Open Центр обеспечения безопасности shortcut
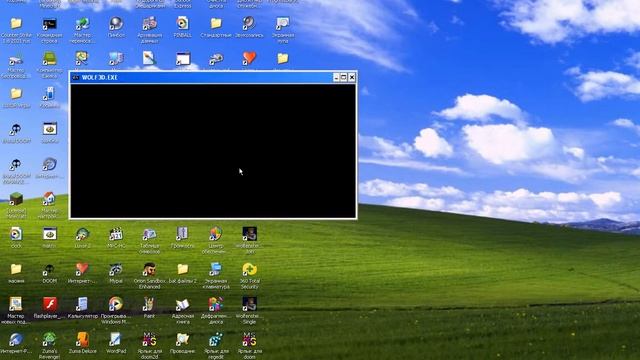Viewport: 640px width, 360px height. 216,234
